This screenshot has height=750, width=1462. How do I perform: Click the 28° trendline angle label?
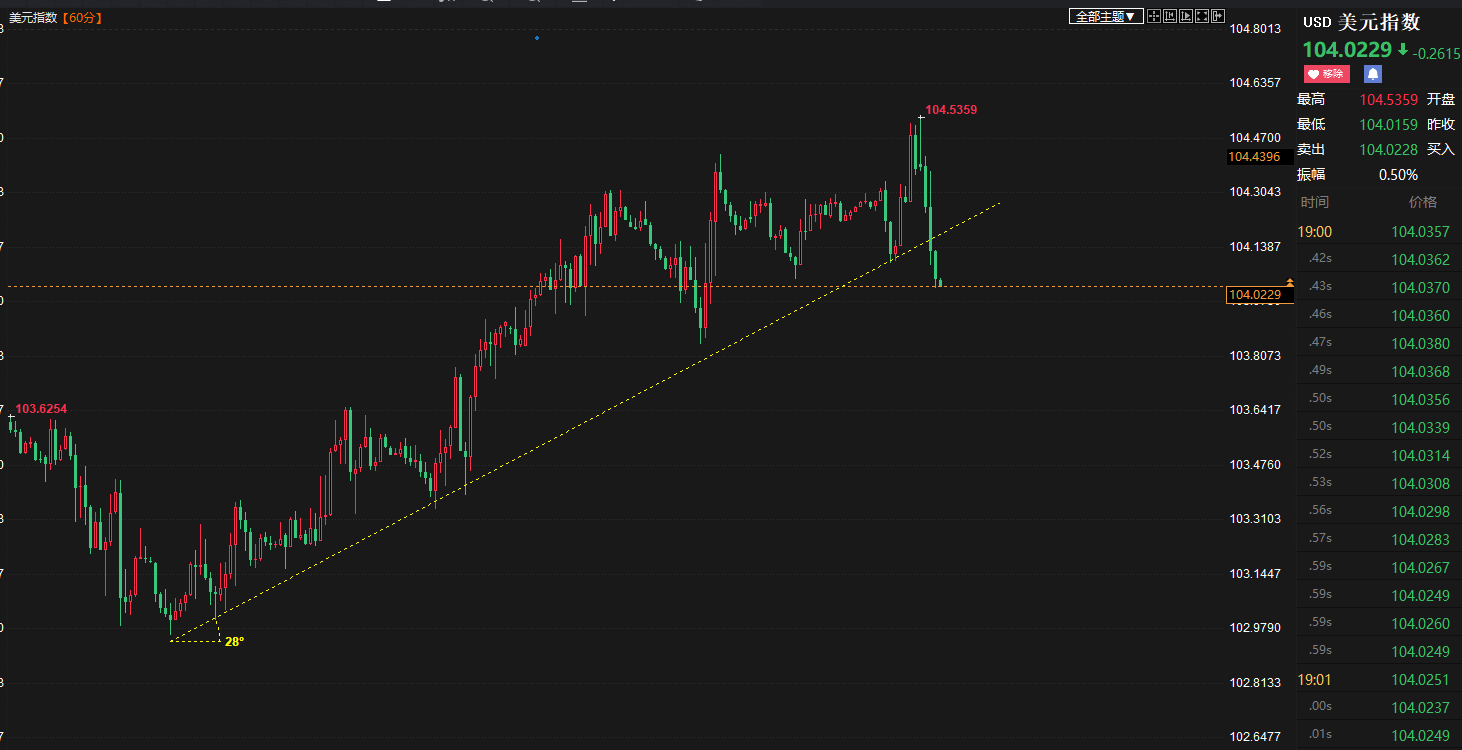click(x=234, y=642)
